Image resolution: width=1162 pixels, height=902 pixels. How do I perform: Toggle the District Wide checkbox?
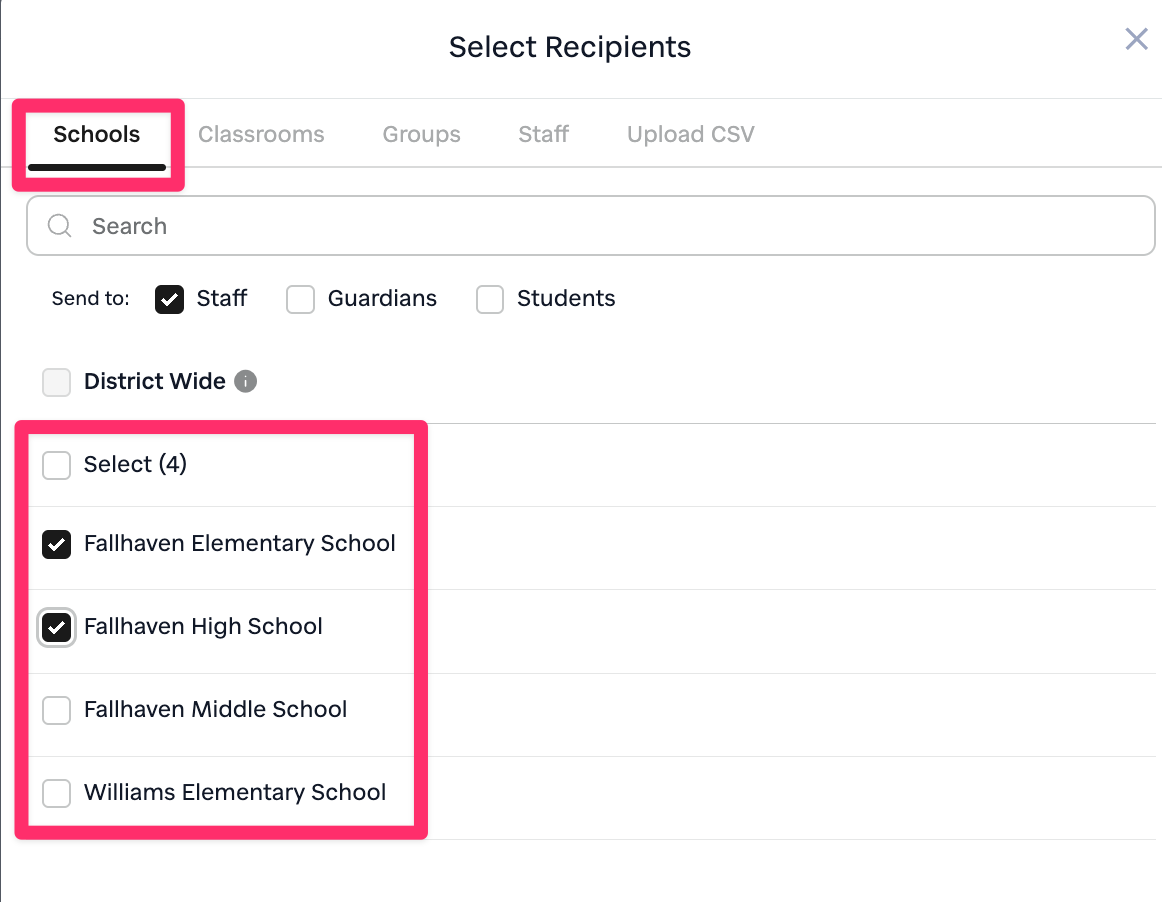click(57, 382)
